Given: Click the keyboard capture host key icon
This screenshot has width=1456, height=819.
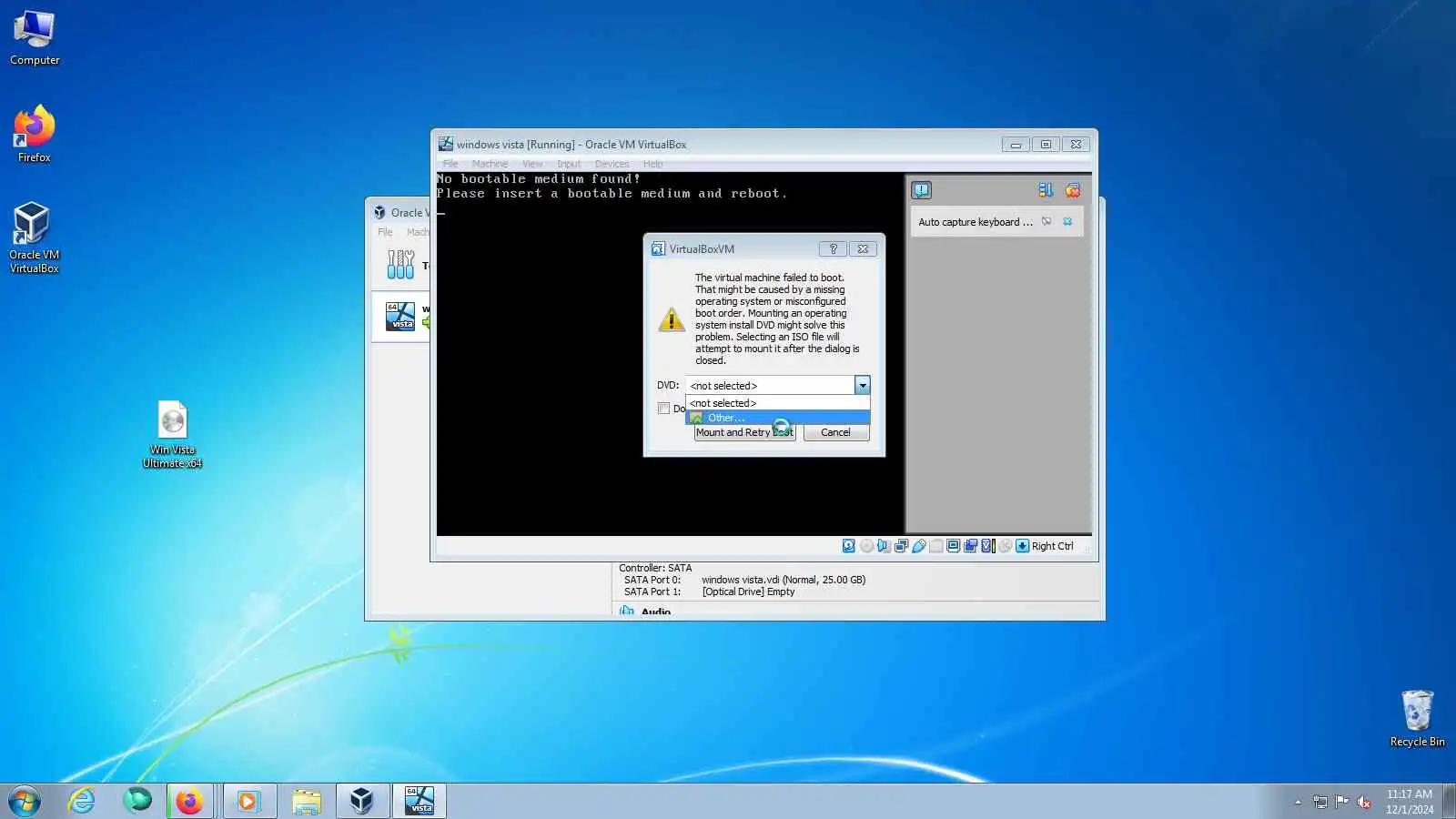Looking at the screenshot, I should tap(1022, 546).
